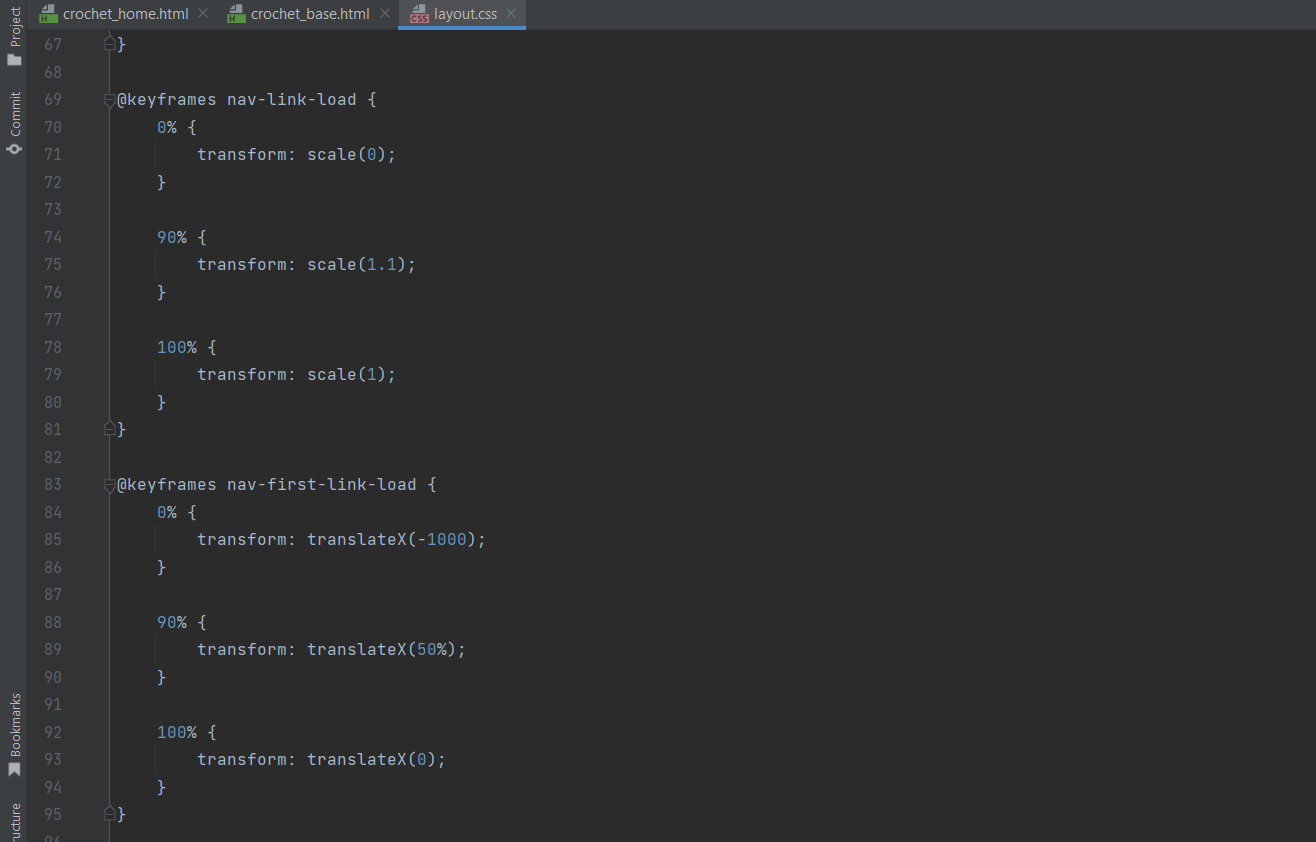Switch to the crochet_home.html tab
The height and width of the screenshot is (842, 1316).
coord(125,14)
